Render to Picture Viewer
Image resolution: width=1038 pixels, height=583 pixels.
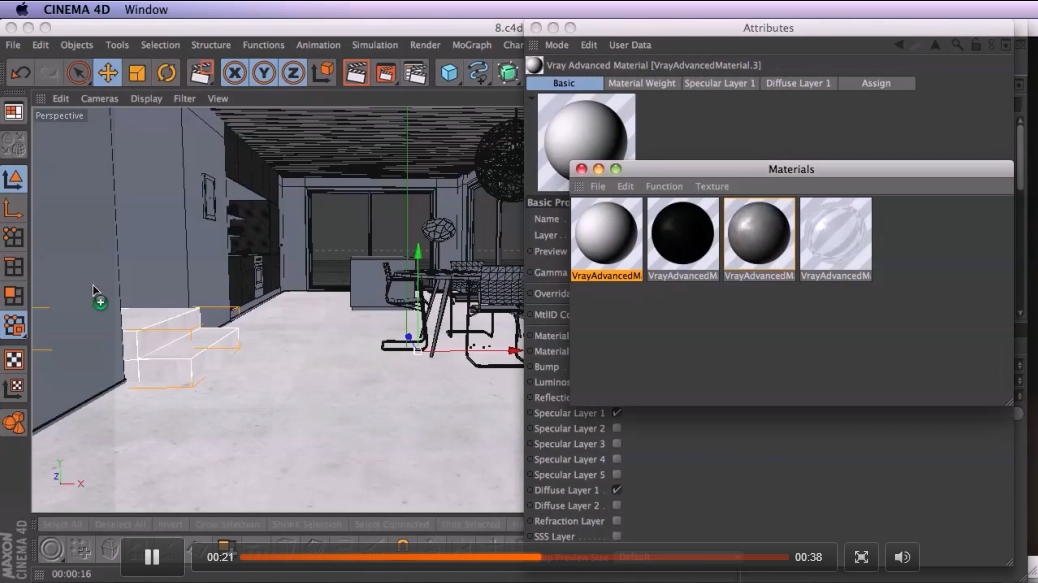point(385,73)
